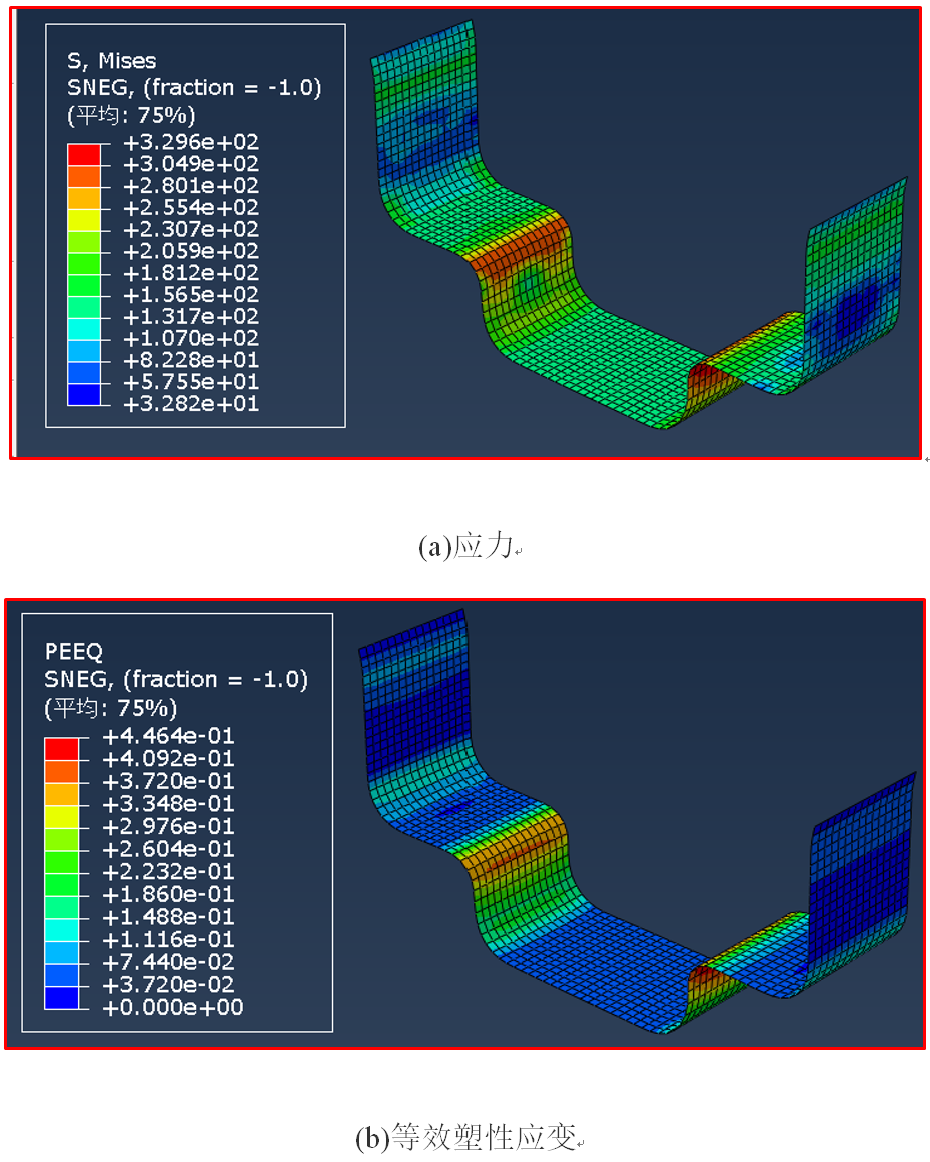This screenshot has width=930, height=1162.
Task: Click the +3.282e+01 minimum stress value
Action: [x=190, y=404]
